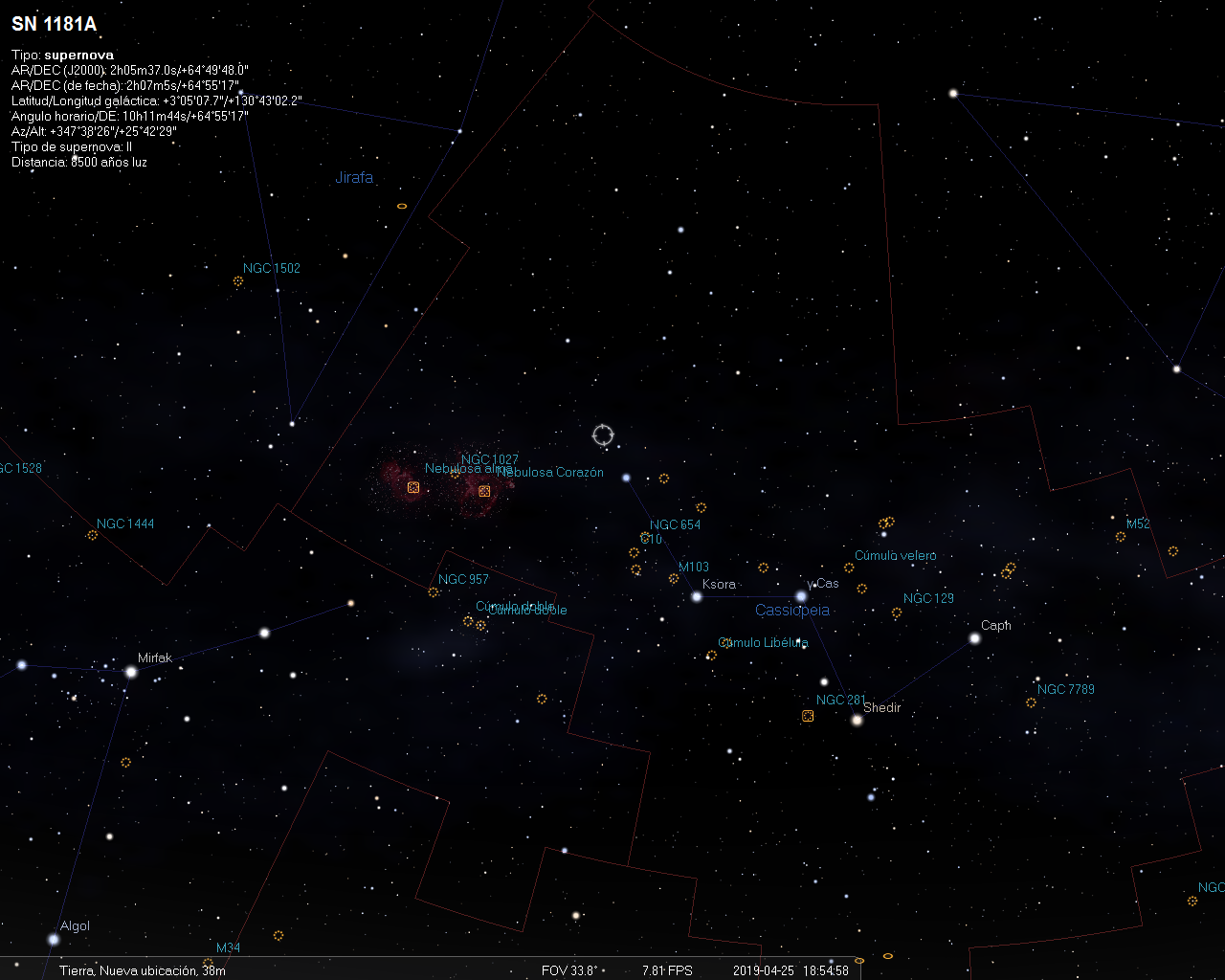Click the Nebulosa alma nebula marker
The height and width of the screenshot is (980, 1225).
click(412, 489)
